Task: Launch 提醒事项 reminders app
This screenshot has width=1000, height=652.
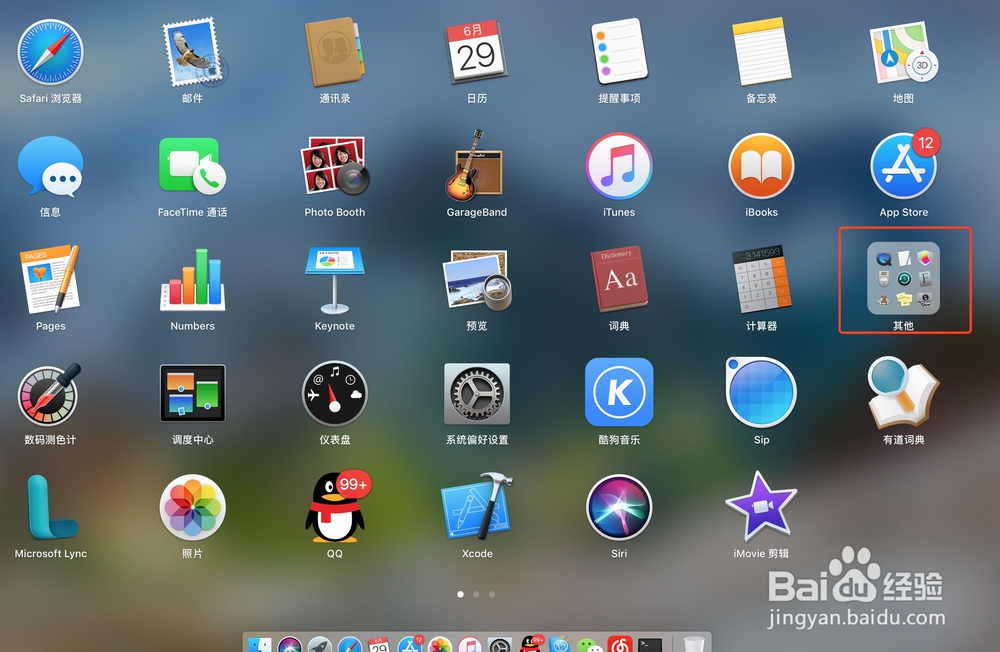Action: (619, 52)
